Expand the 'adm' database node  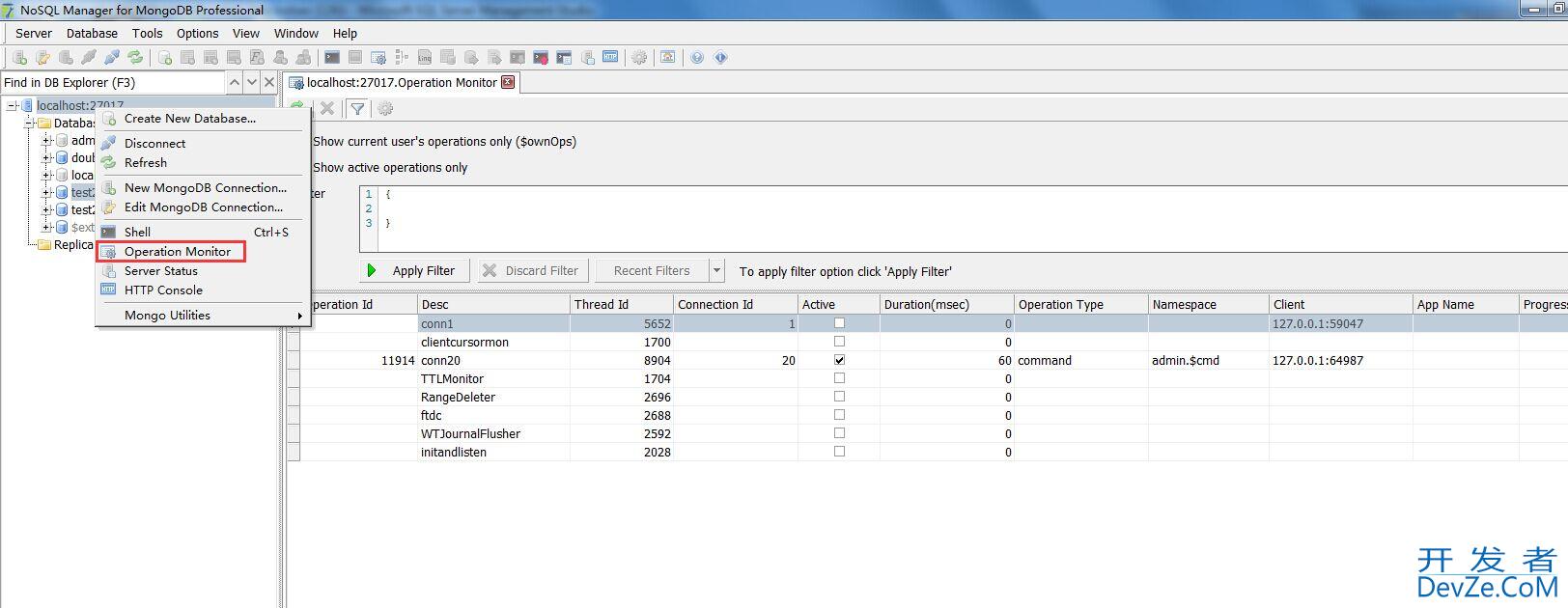46,140
